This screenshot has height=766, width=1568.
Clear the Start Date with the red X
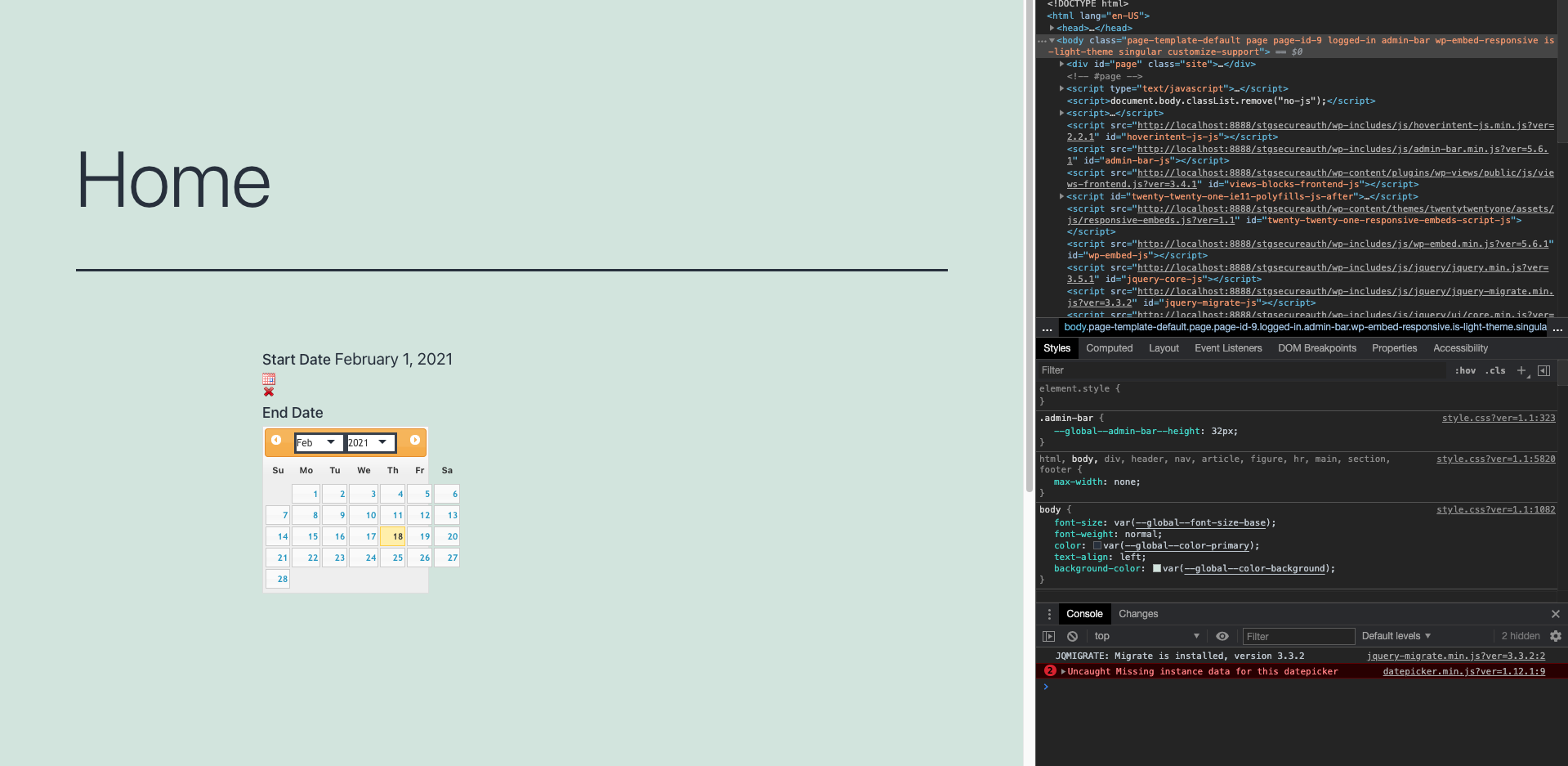coord(269,392)
